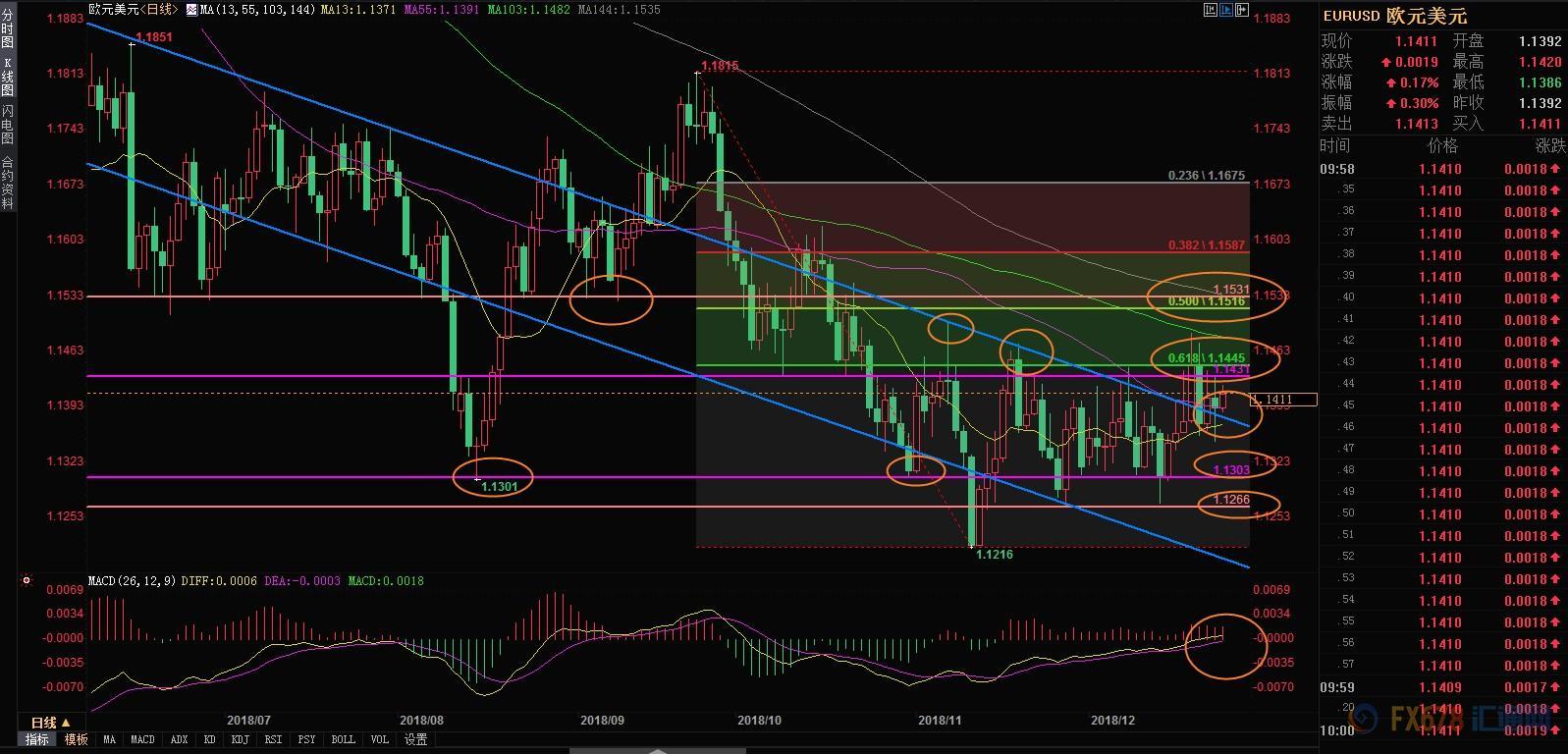This screenshot has width=1568, height=754.
Task: Click the 价格 column header in tick list
Action: click(x=1442, y=146)
